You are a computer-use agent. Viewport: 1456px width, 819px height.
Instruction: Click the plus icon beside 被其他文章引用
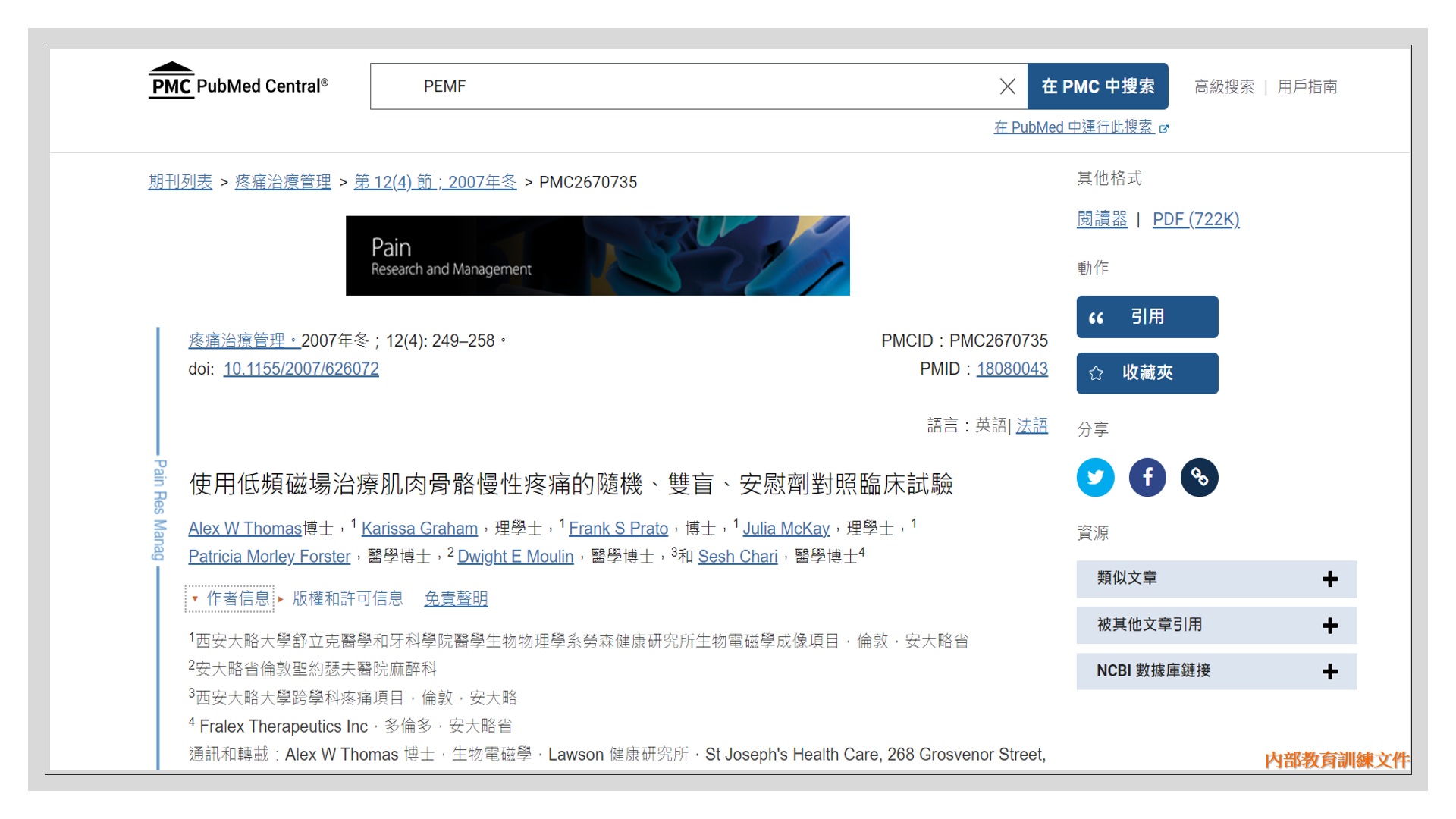coord(1330,626)
